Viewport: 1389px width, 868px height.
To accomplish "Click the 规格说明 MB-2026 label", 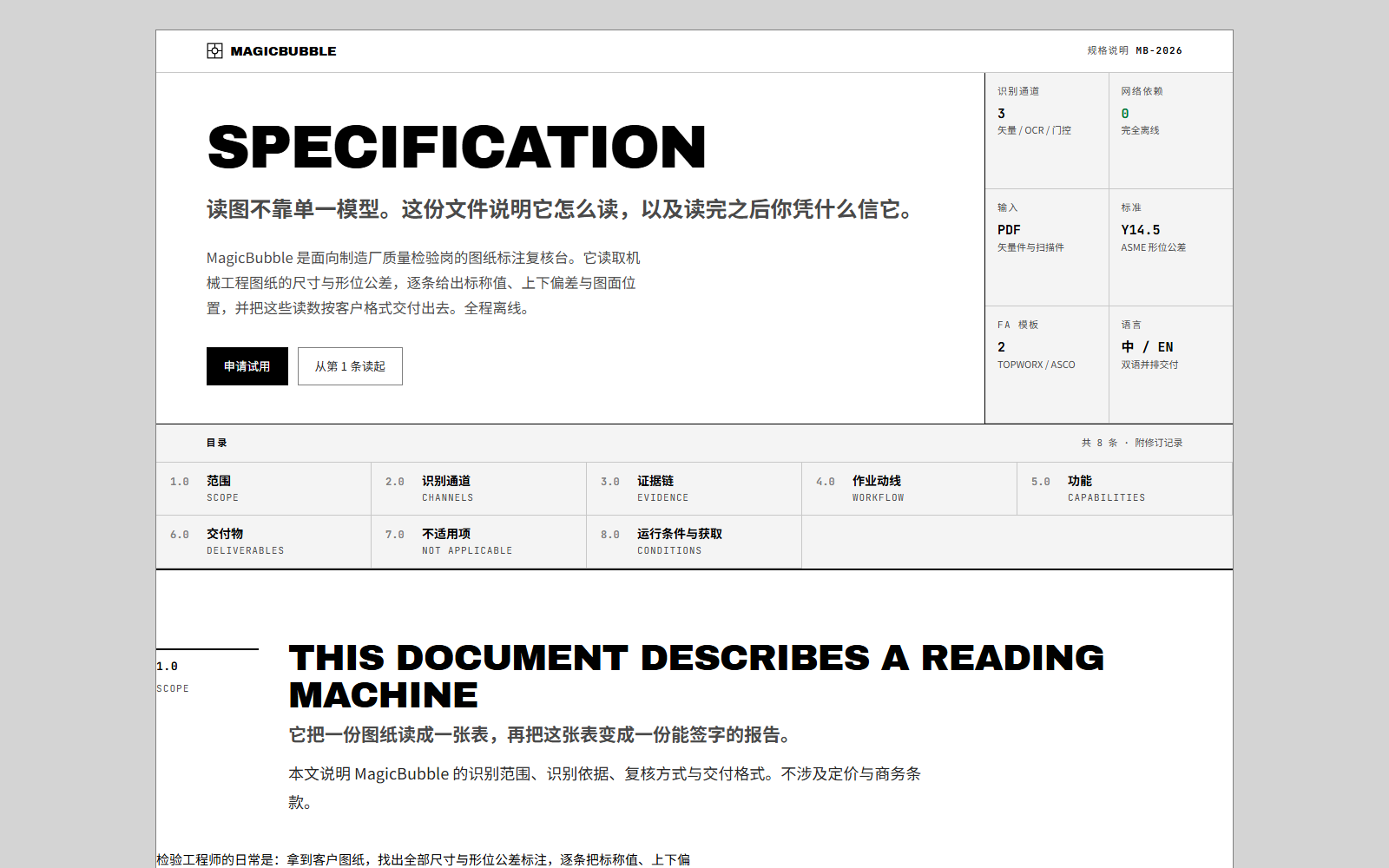I will (1135, 50).
